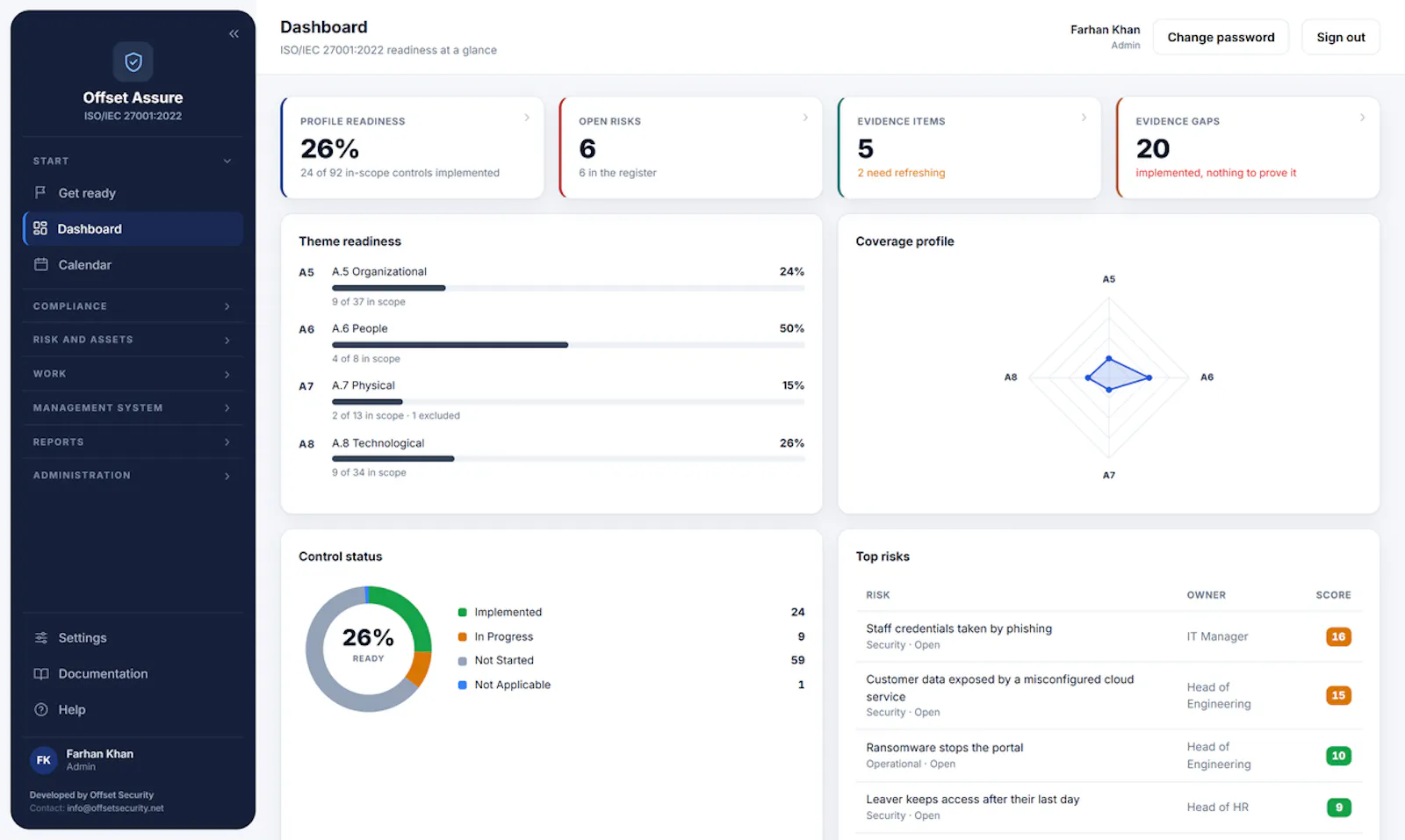Click the Settings sliders icon

40,637
